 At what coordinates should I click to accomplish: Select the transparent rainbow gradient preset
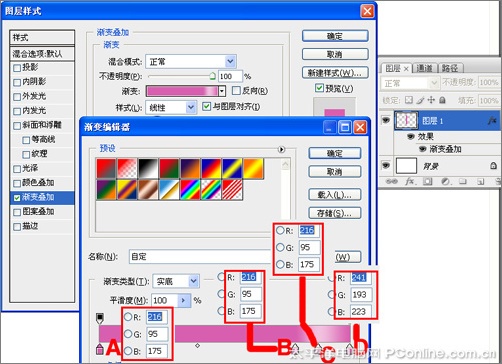[211, 189]
